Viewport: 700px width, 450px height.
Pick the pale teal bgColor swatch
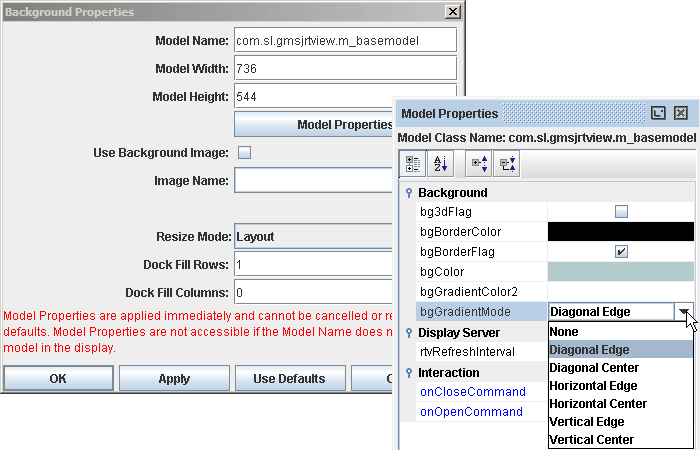(621, 271)
